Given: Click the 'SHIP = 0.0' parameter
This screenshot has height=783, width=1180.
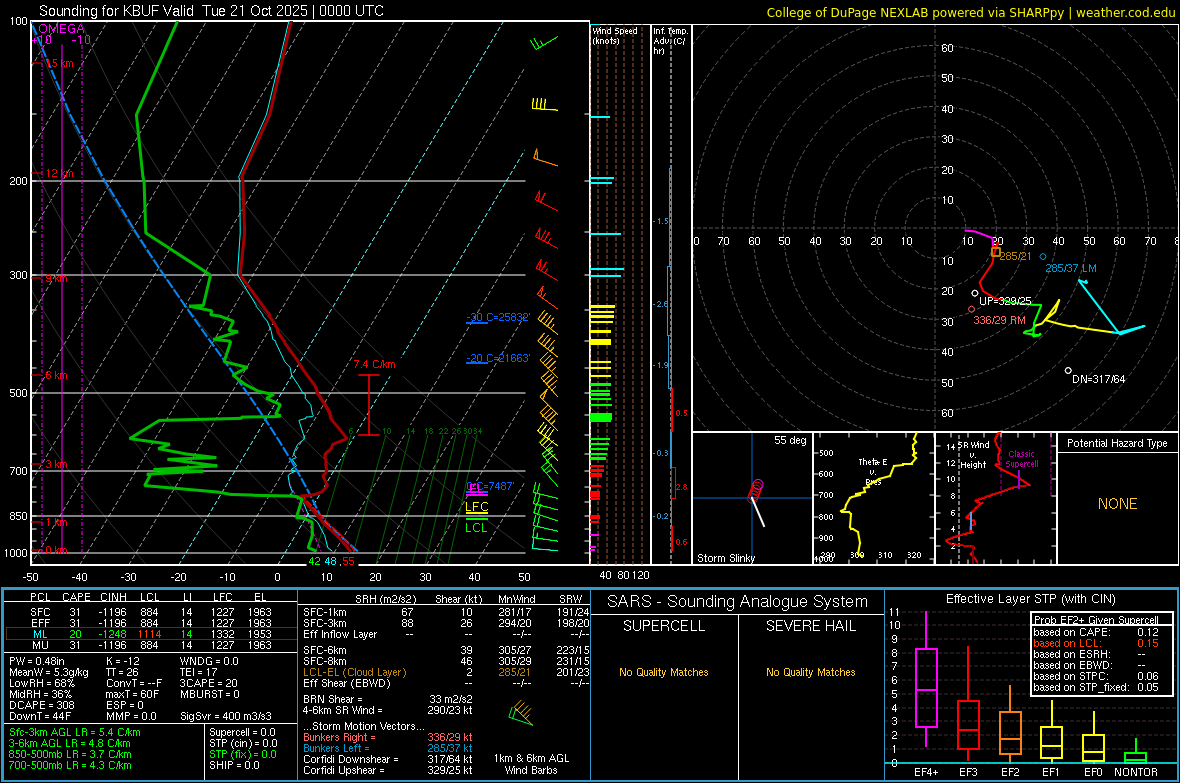Looking at the screenshot, I should point(234,765).
